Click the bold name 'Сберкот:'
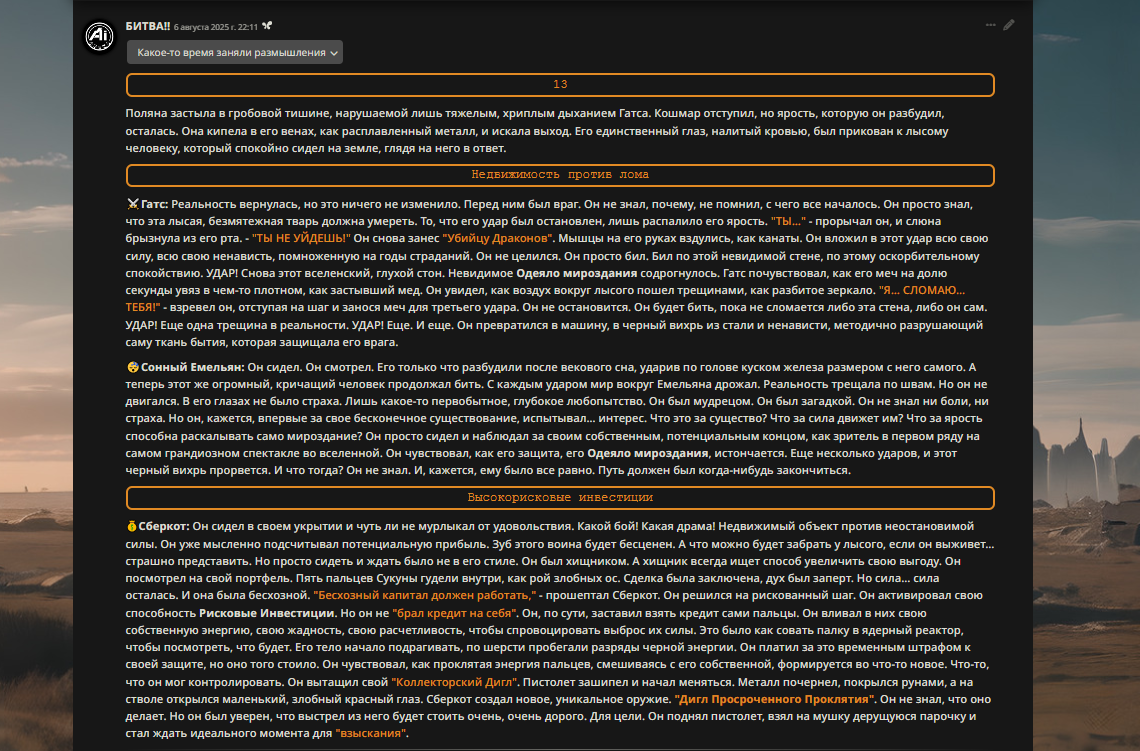 [x=164, y=526]
